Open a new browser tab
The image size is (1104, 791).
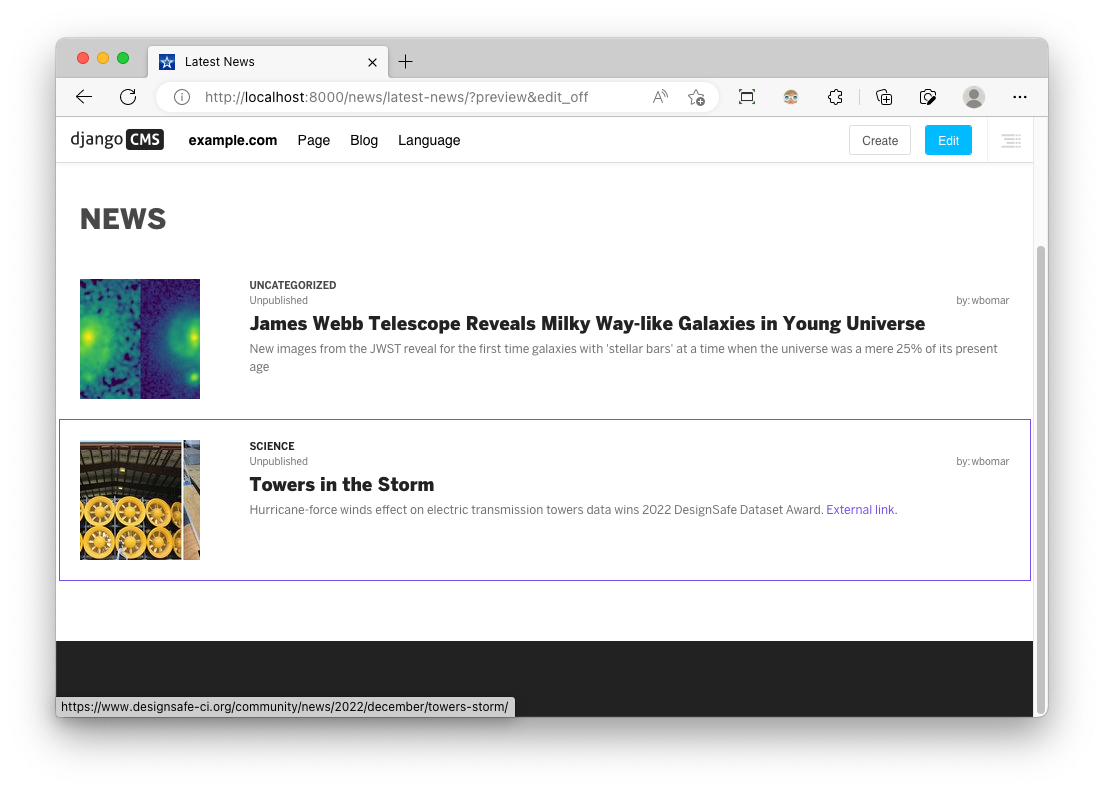click(406, 62)
